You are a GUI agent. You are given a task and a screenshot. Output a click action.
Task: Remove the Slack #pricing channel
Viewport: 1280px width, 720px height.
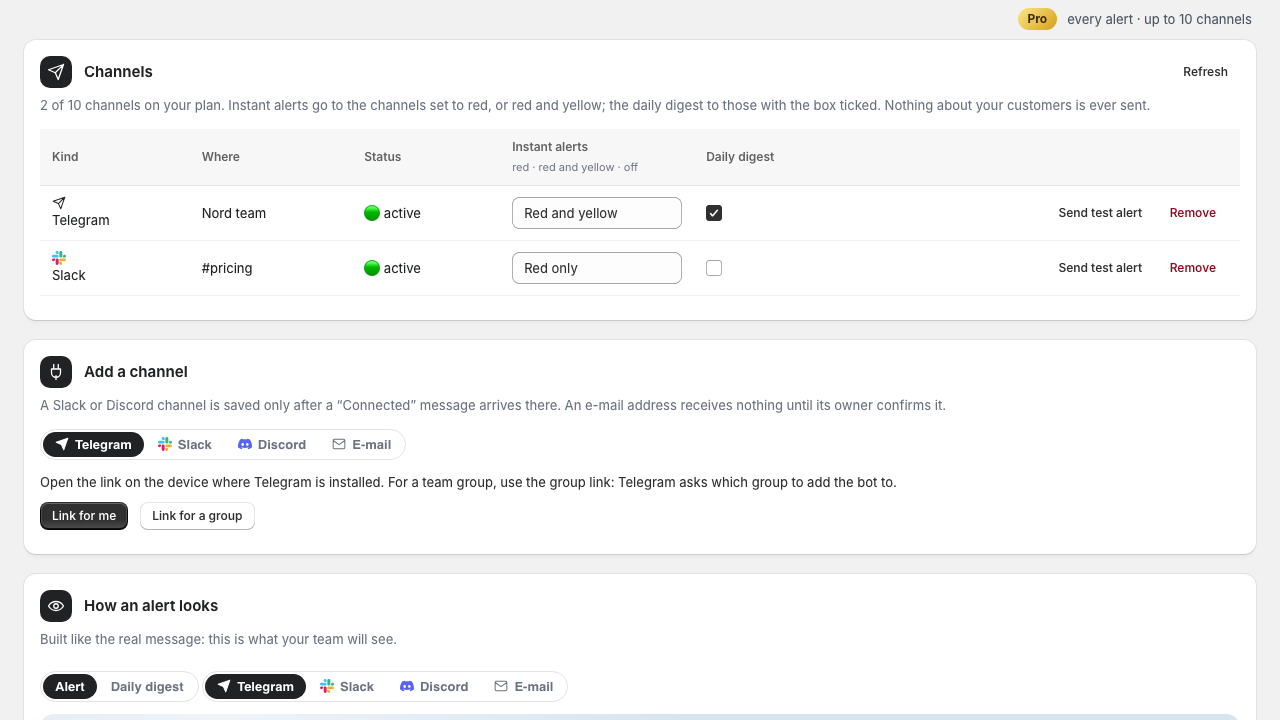1193,268
